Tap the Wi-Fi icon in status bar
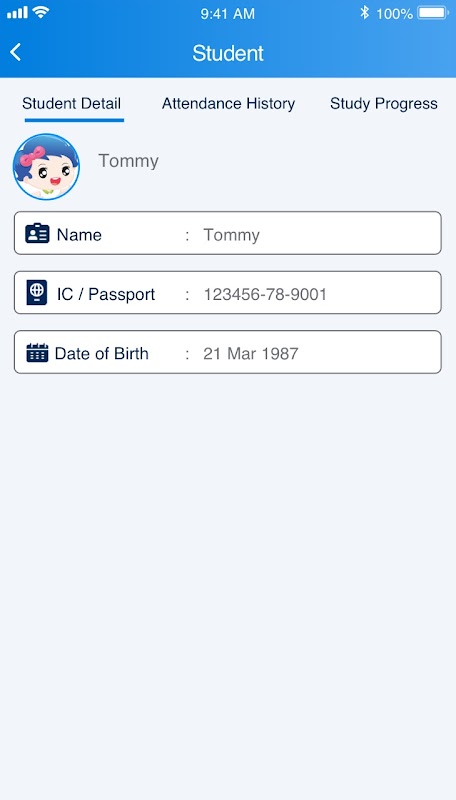The image size is (456, 800). coord(40,12)
